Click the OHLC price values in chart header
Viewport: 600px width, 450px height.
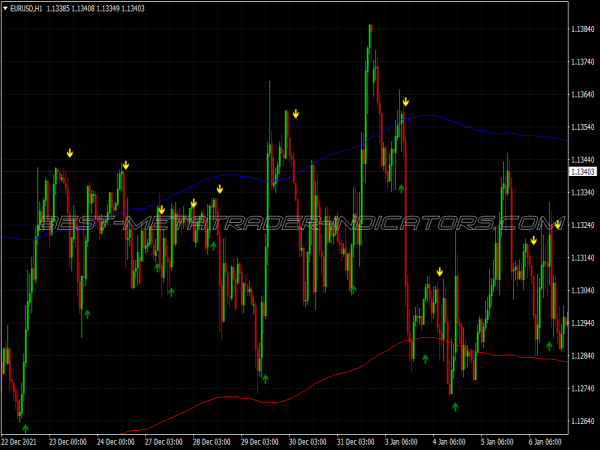tap(95, 9)
